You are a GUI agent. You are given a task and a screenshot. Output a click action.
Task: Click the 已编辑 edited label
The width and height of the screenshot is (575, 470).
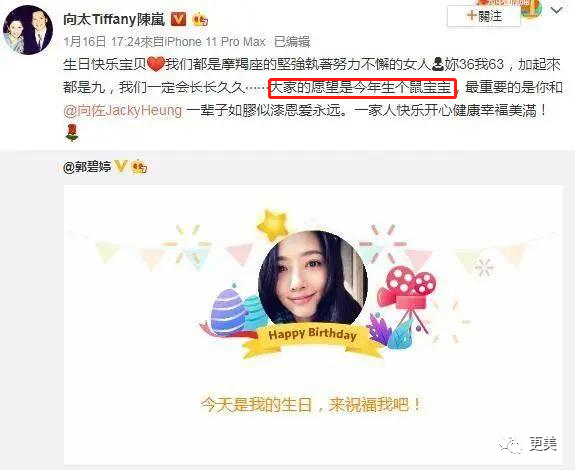click(x=292, y=42)
